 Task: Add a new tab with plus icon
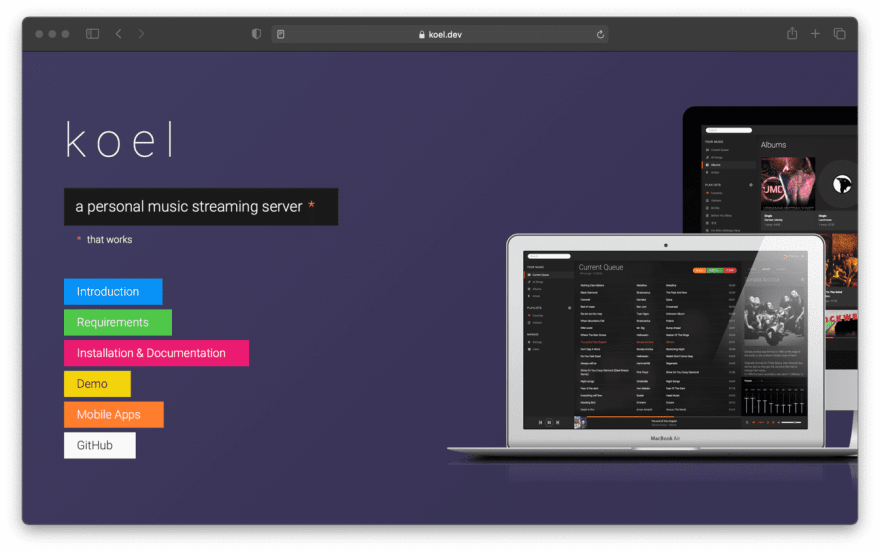(x=815, y=34)
